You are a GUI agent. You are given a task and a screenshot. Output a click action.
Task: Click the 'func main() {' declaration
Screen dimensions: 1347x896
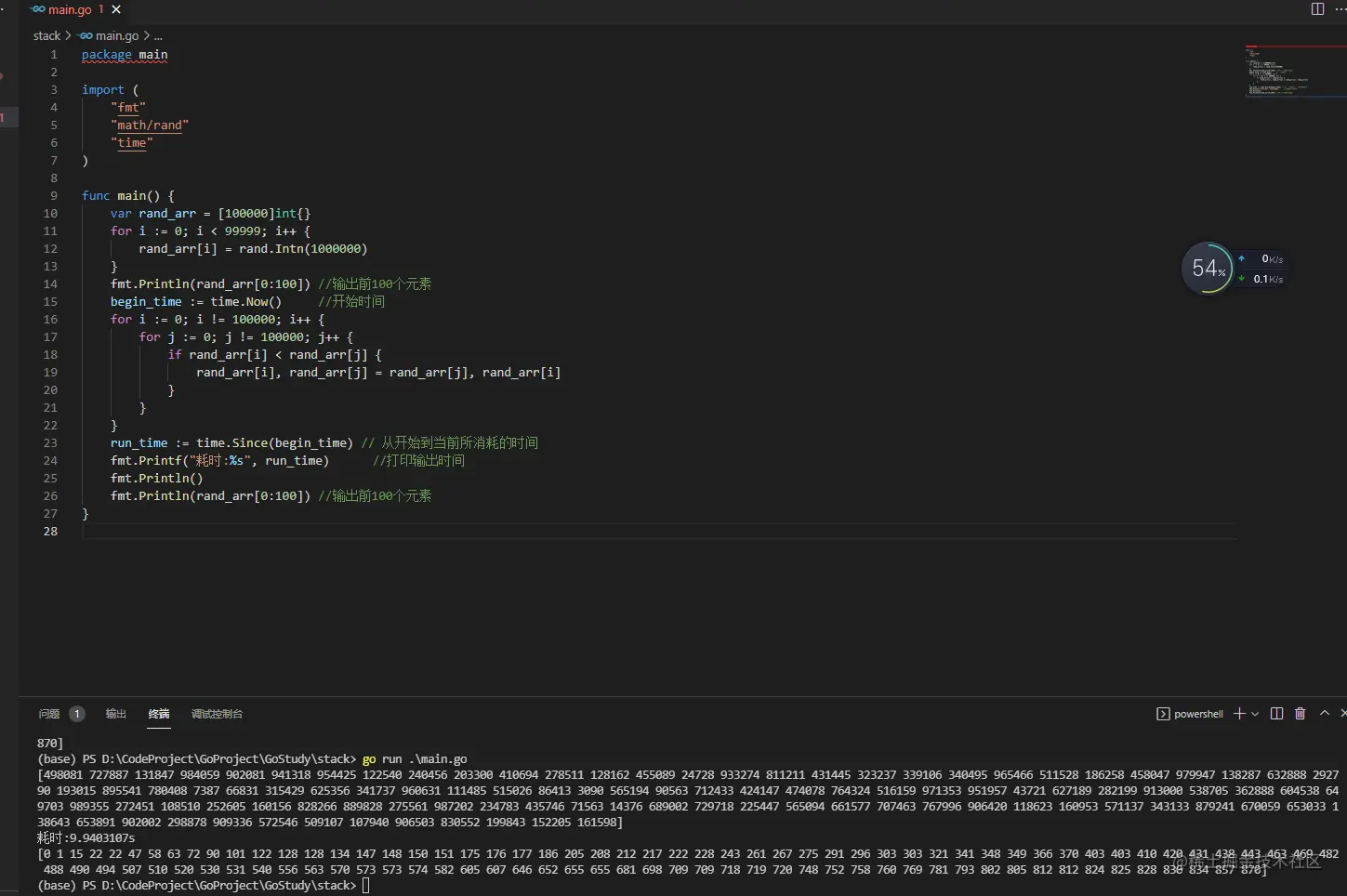pyautogui.click(x=128, y=196)
